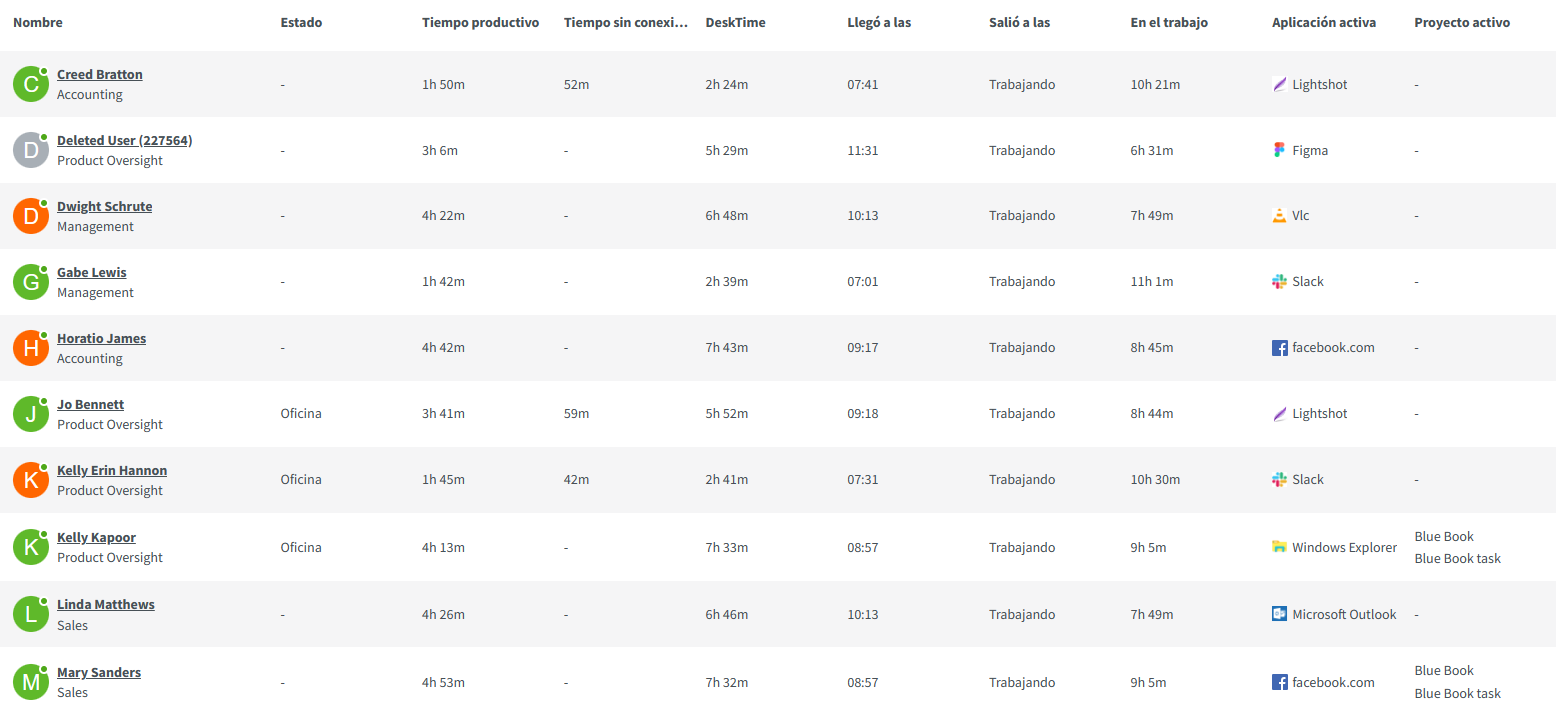Click the Figma app icon
Screen dimensions: 1556x709
click(1279, 150)
